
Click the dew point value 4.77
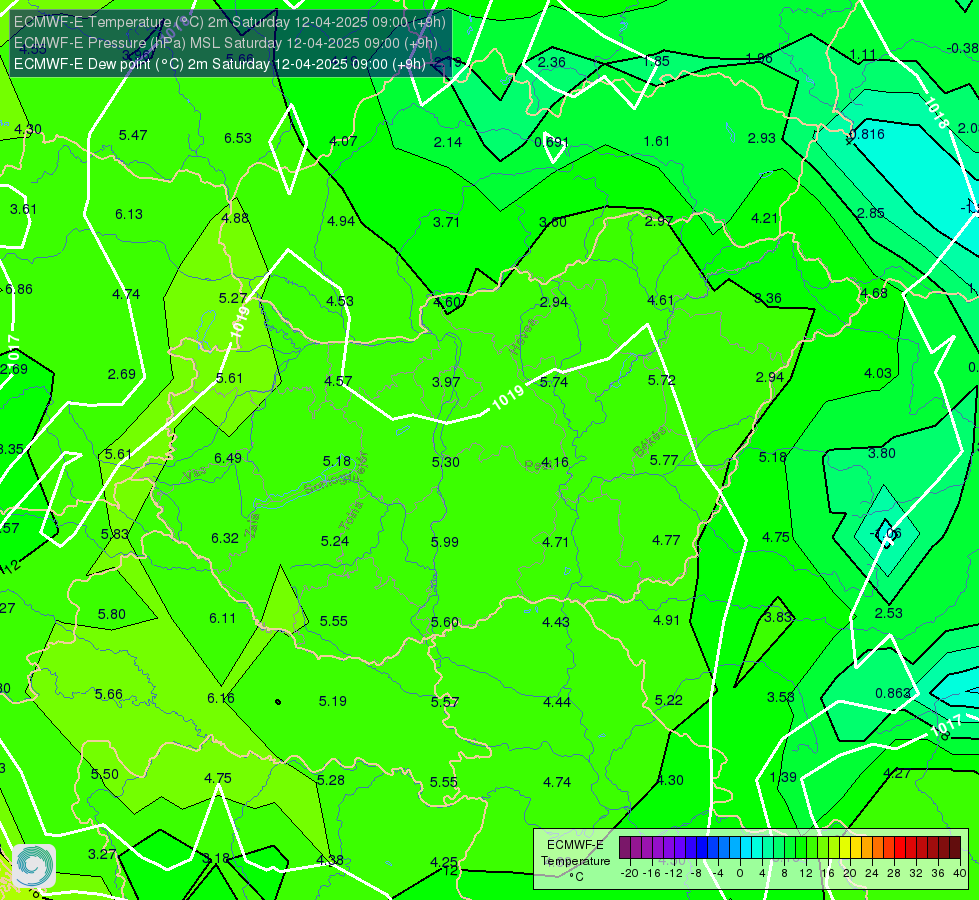pos(666,540)
